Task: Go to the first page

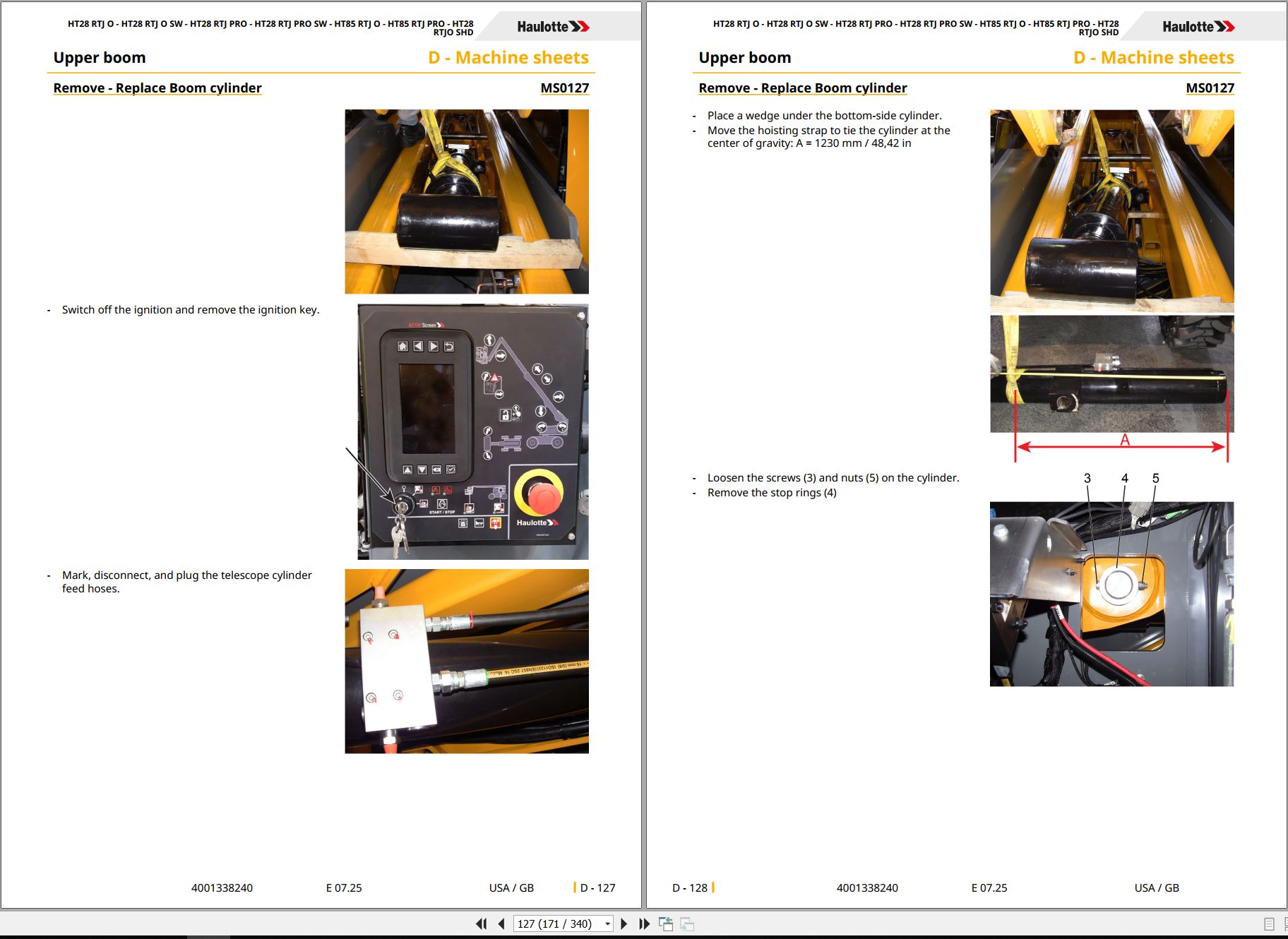Action: 482,923
